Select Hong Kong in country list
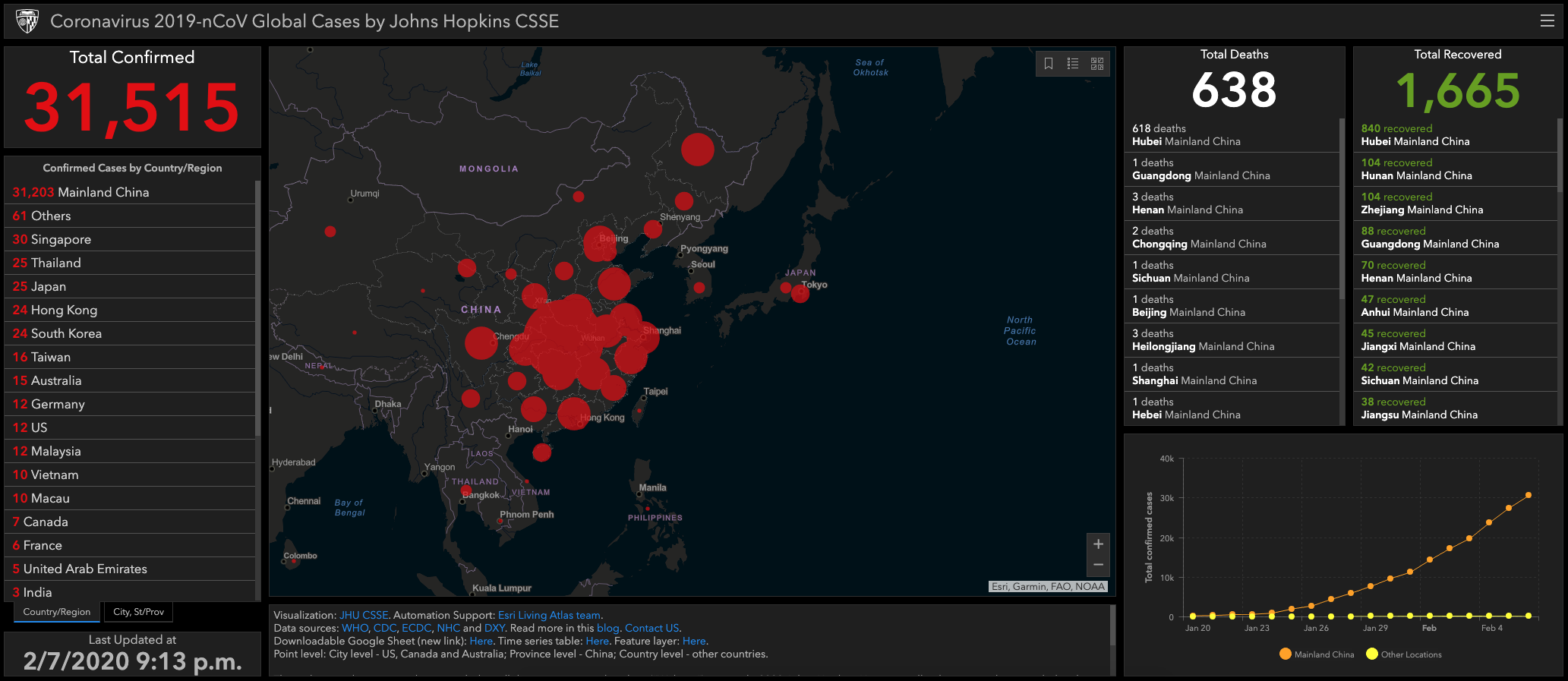The height and width of the screenshot is (681, 1568). (130, 311)
